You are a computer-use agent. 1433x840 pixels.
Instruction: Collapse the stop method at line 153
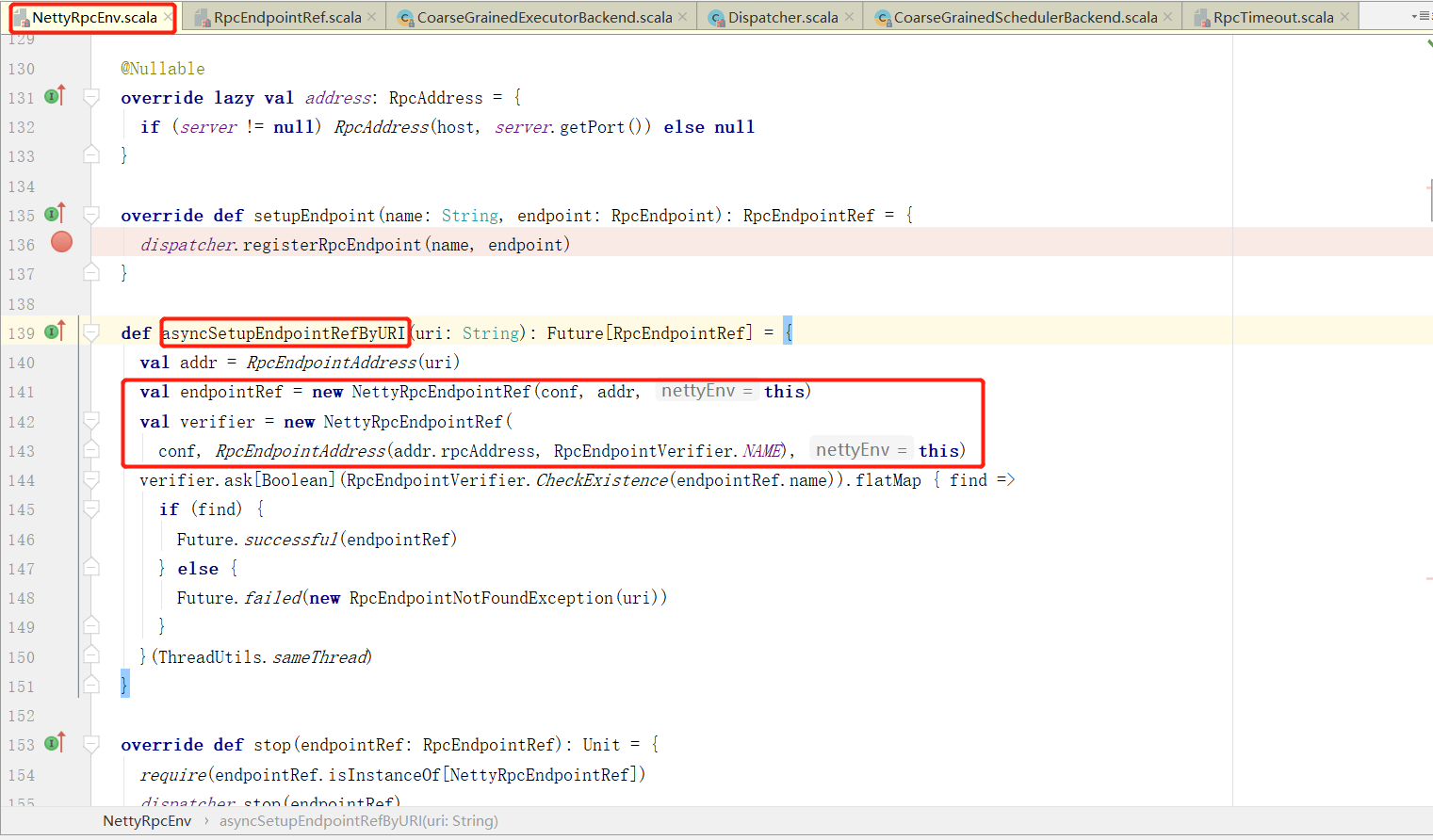(x=91, y=744)
